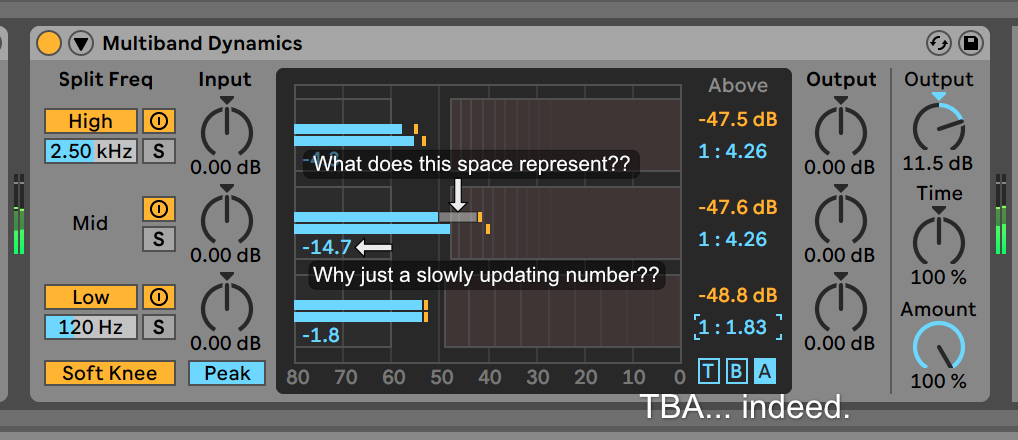Toggle the High band on/off button

[x=91, y=121]
